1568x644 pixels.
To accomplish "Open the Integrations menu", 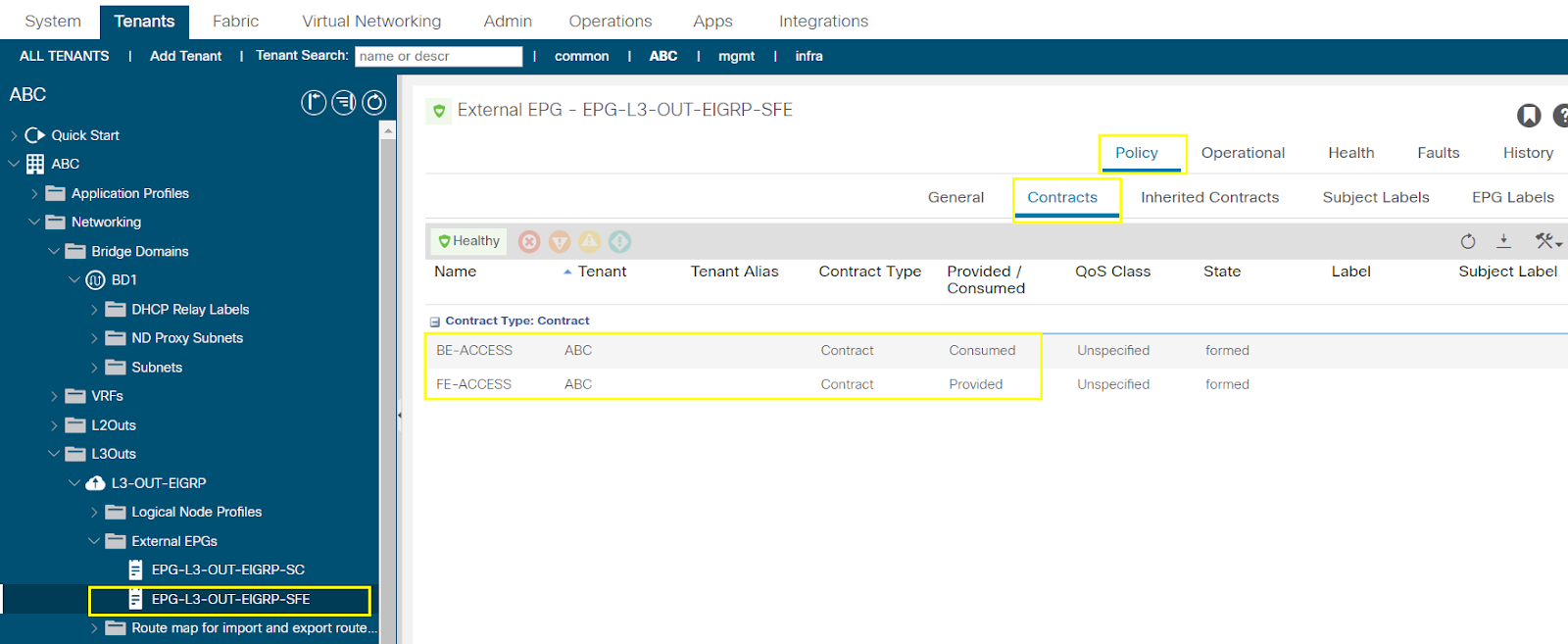I will [x=823, y=21].
